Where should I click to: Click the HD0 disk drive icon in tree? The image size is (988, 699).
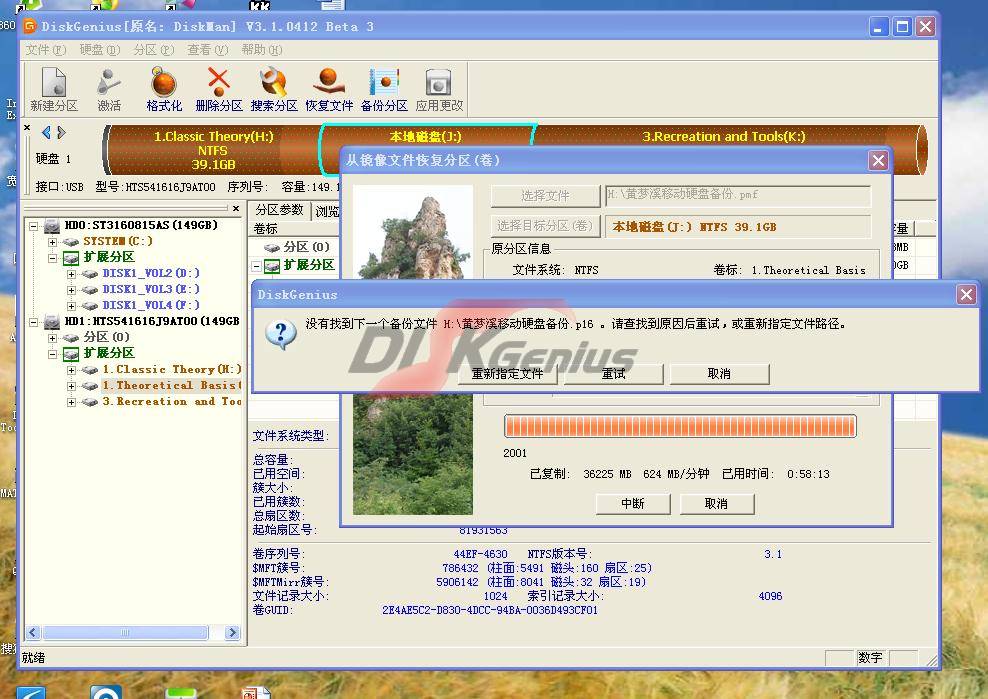(x=52, y=226)
